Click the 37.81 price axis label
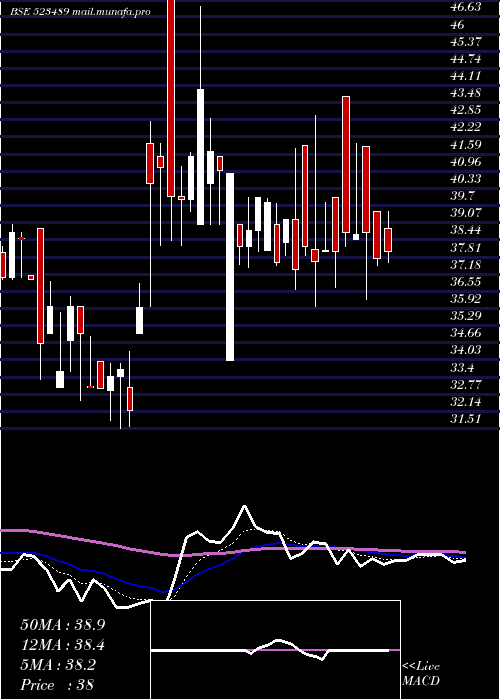 coord(467,247)
